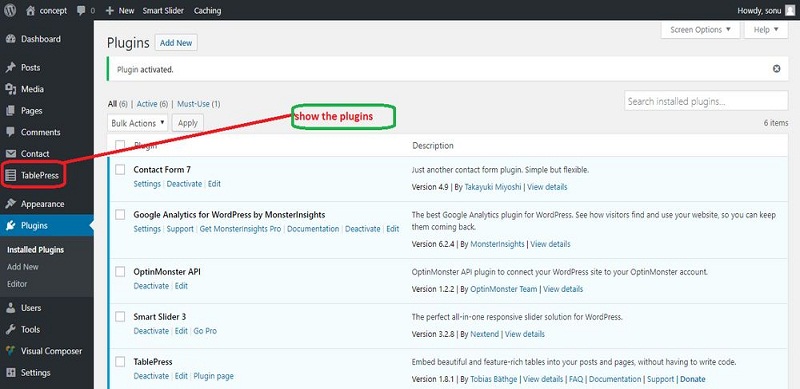Open TablePress FAQ link
Screen dimensions: 800x389
click(x=576, y=379)
